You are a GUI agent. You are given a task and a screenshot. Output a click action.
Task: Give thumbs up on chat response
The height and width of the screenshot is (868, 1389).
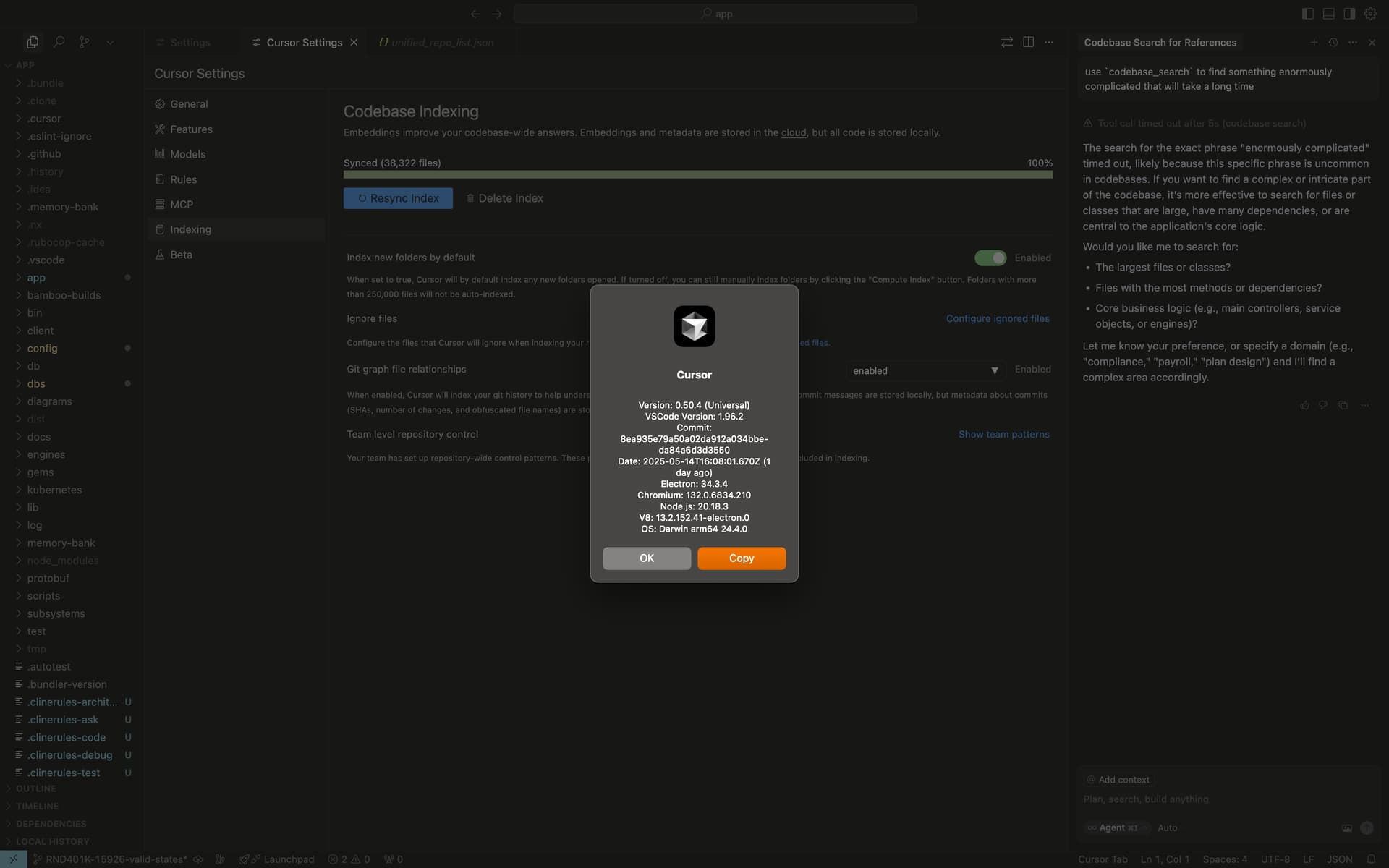coord(1304,405)
